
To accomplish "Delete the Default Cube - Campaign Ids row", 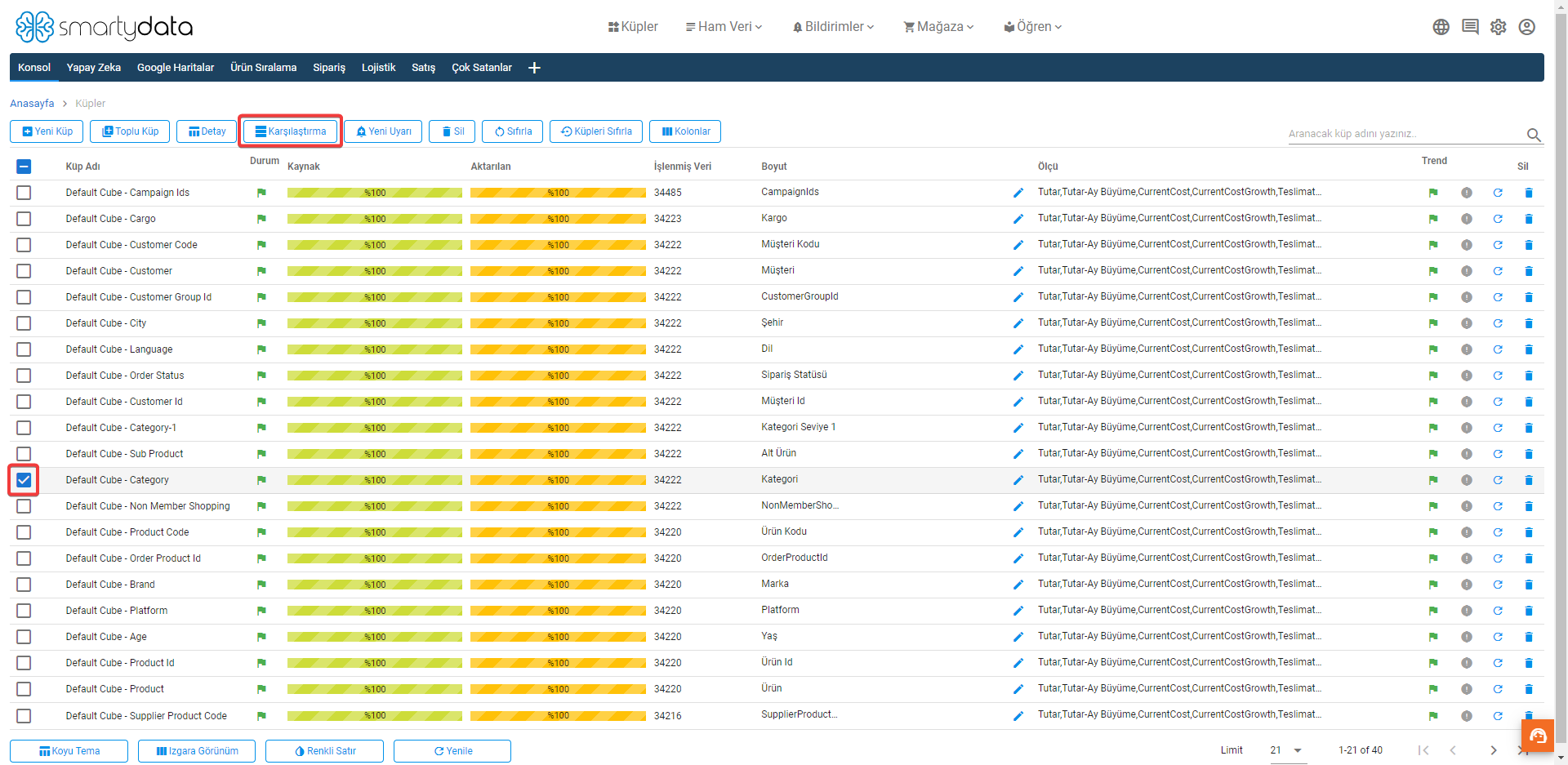I will [x=1529, y=193].
